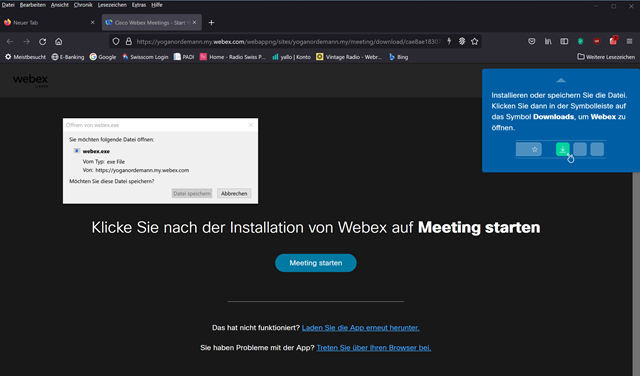The height and width of the screenshot is (376, 640).
Task: Open the Lesezeichen menu
Action: click(x=112, y=5)
